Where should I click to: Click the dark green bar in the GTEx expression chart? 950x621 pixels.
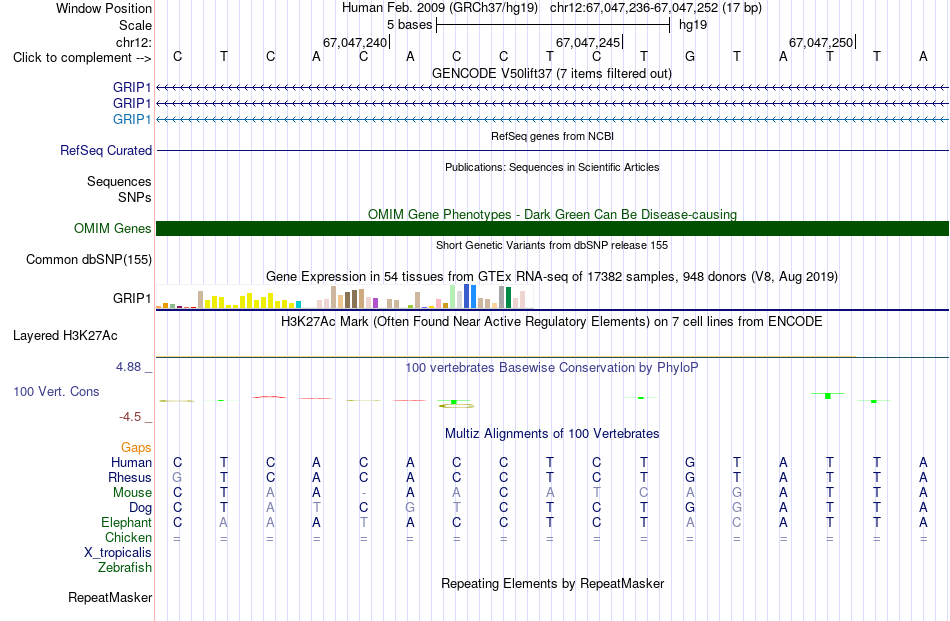tap(508, 298)
